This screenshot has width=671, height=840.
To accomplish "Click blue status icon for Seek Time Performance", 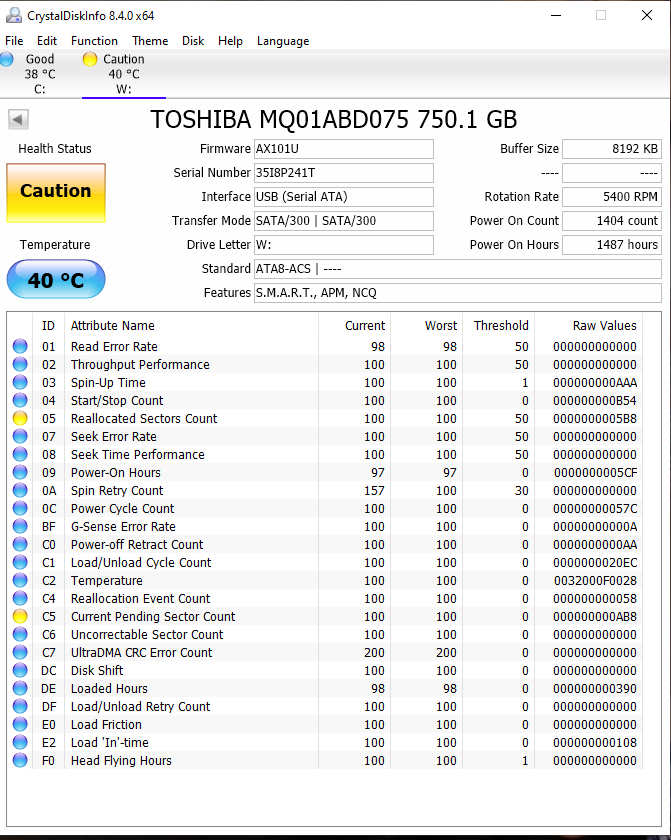I will pos(20,454).
